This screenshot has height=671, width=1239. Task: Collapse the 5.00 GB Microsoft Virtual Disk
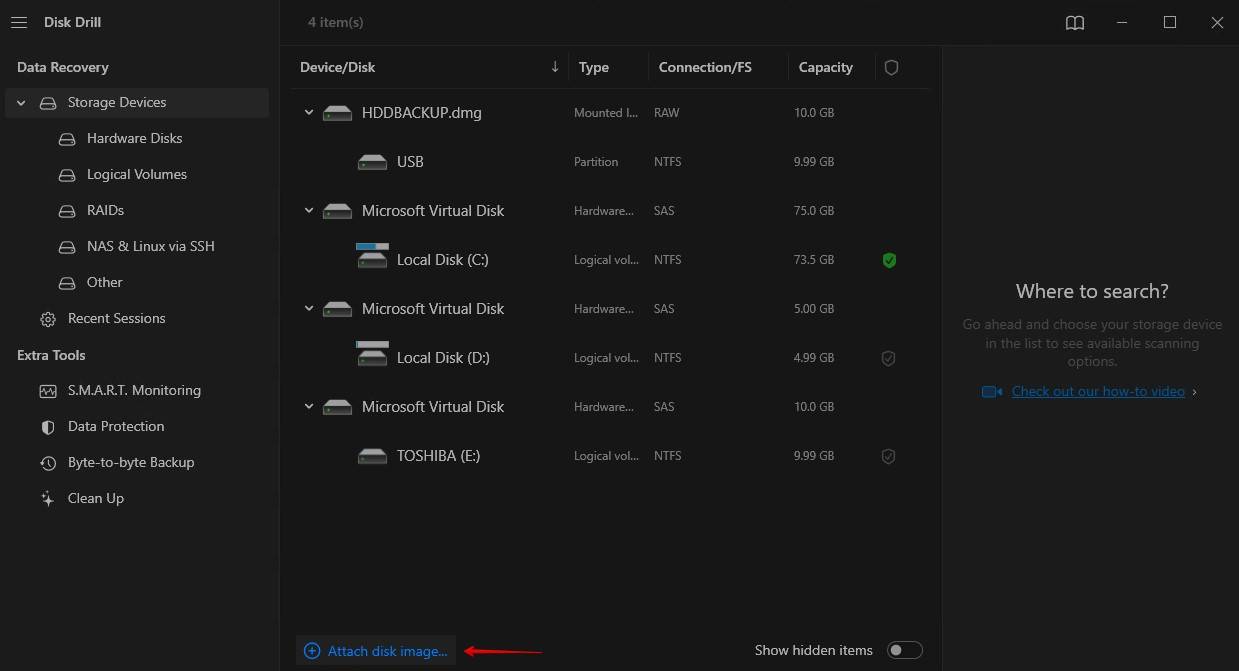[309, 309]
